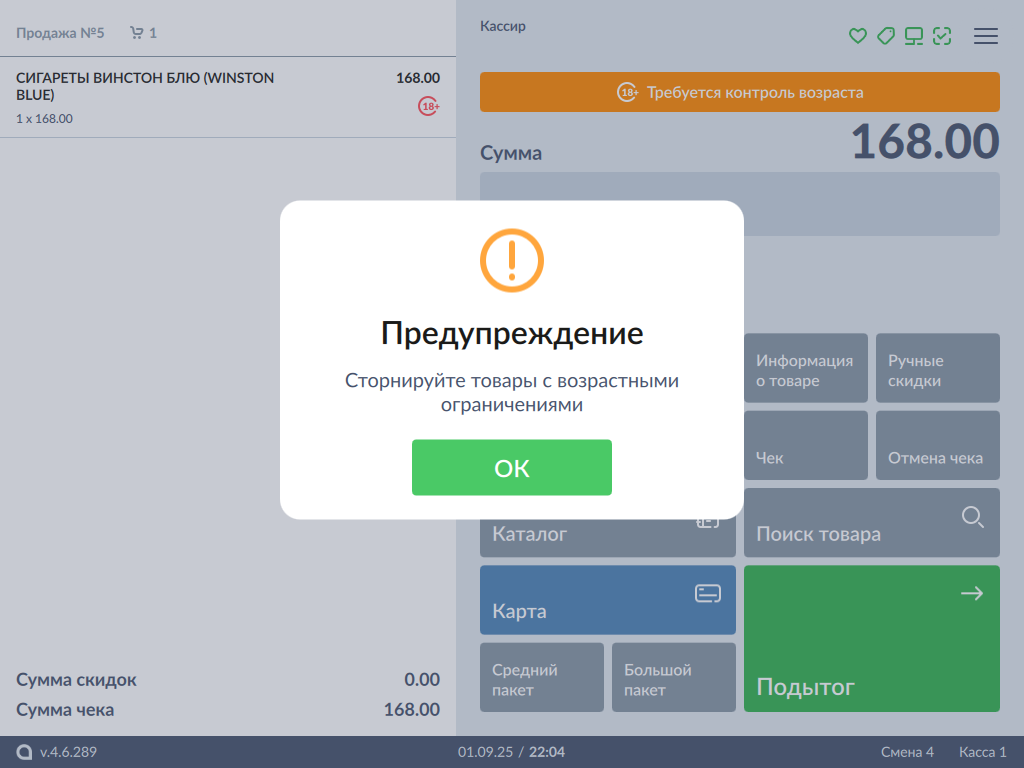1024x768 pixels.
Task: Select the Winston Blue cigarettes line item
Action: (x=200, y=97)
